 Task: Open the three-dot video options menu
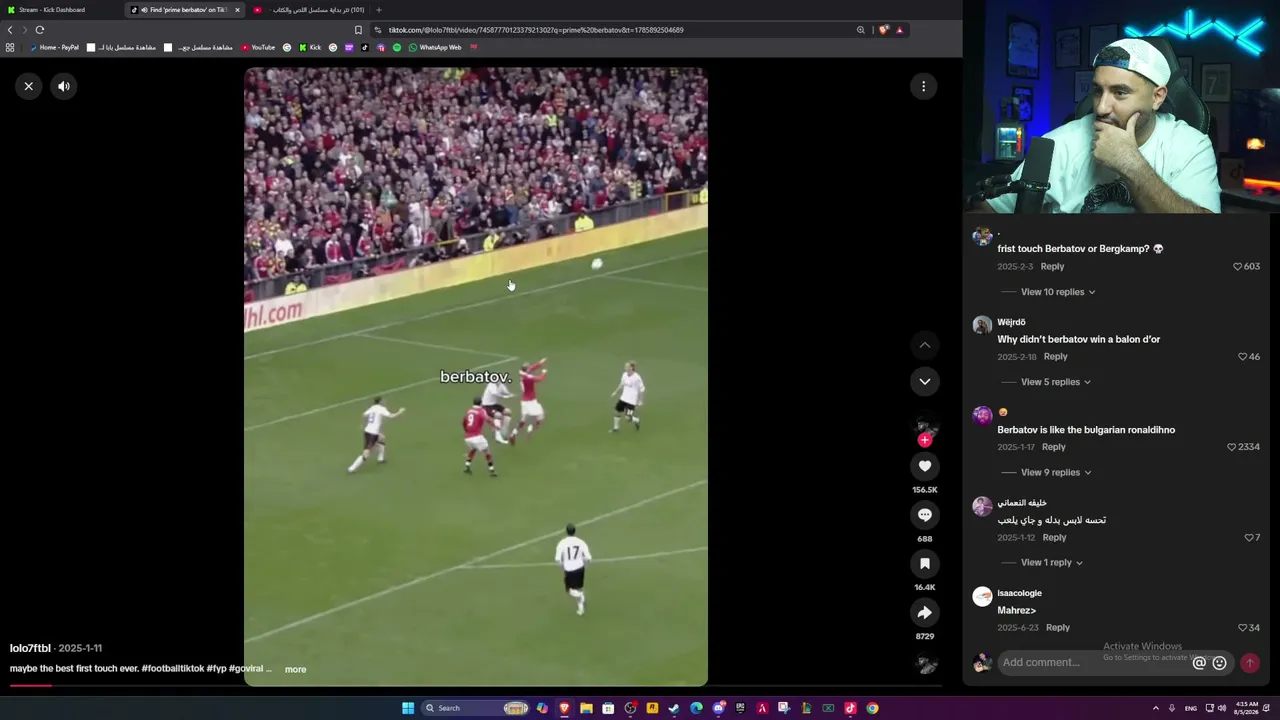(923, 86)
